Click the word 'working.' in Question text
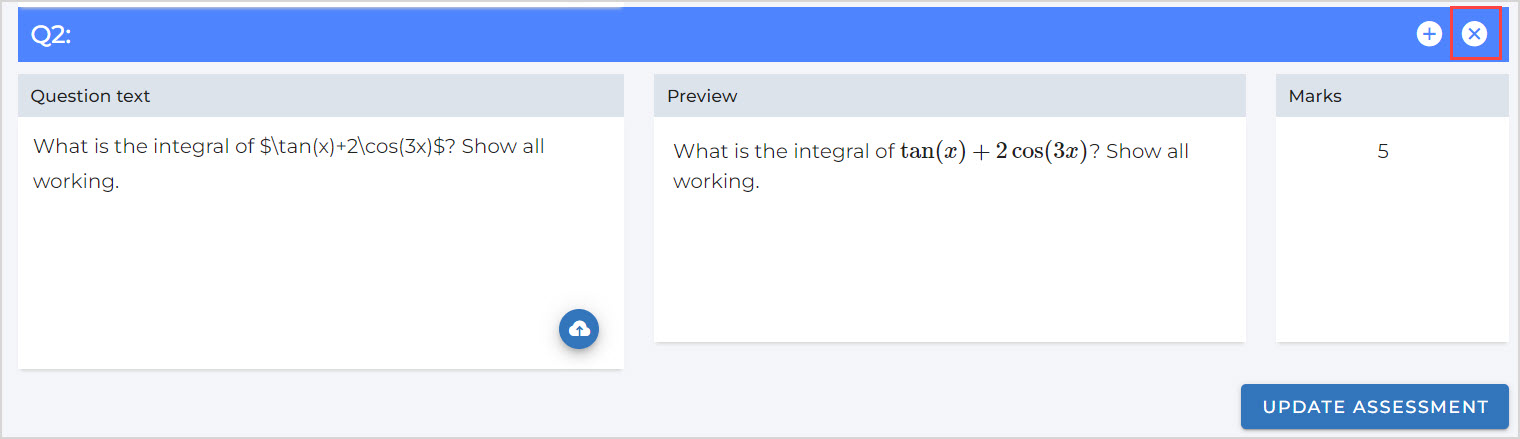 [x=76, y=182]
